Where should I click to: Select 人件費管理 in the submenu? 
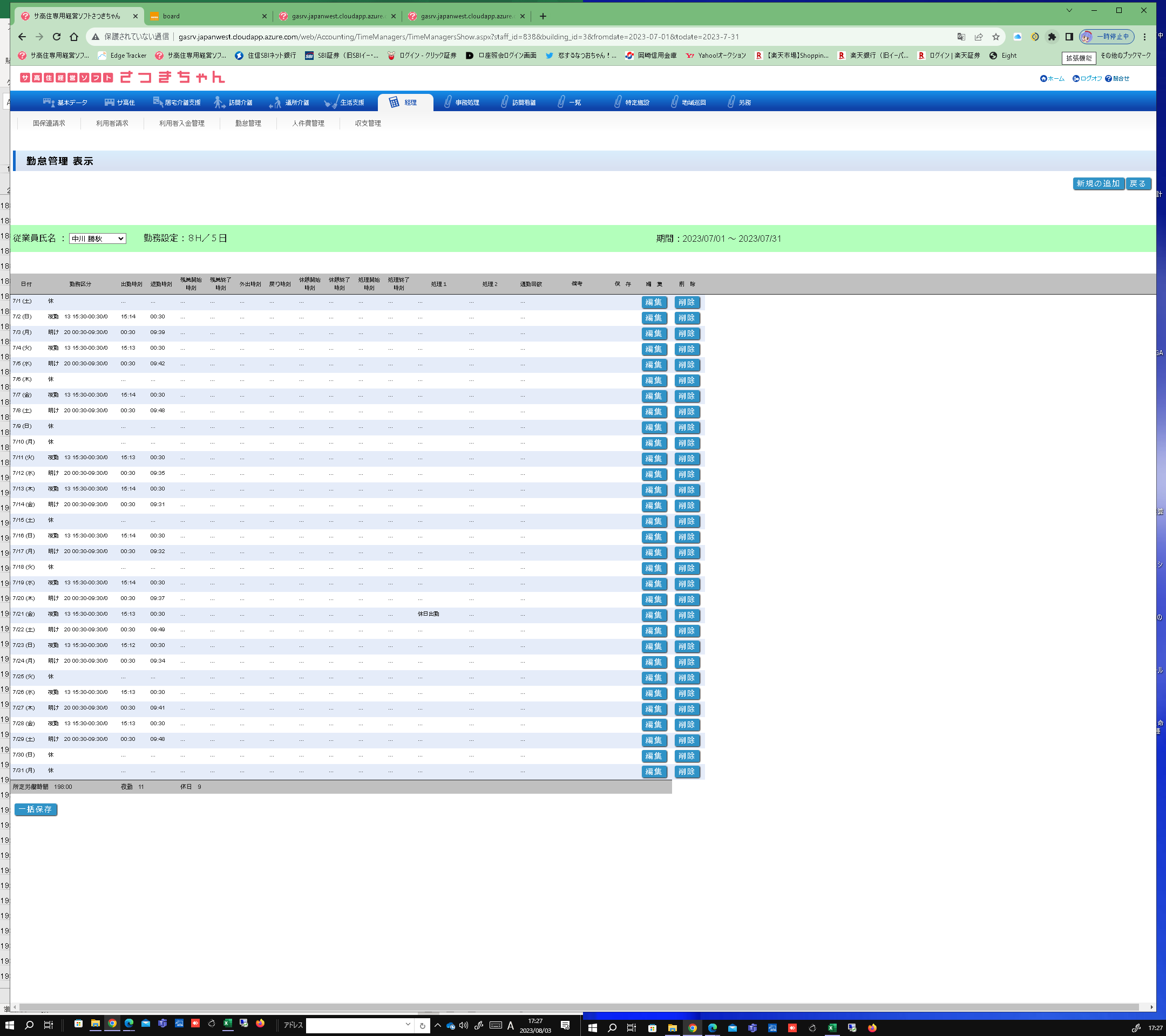click(308, 124)
